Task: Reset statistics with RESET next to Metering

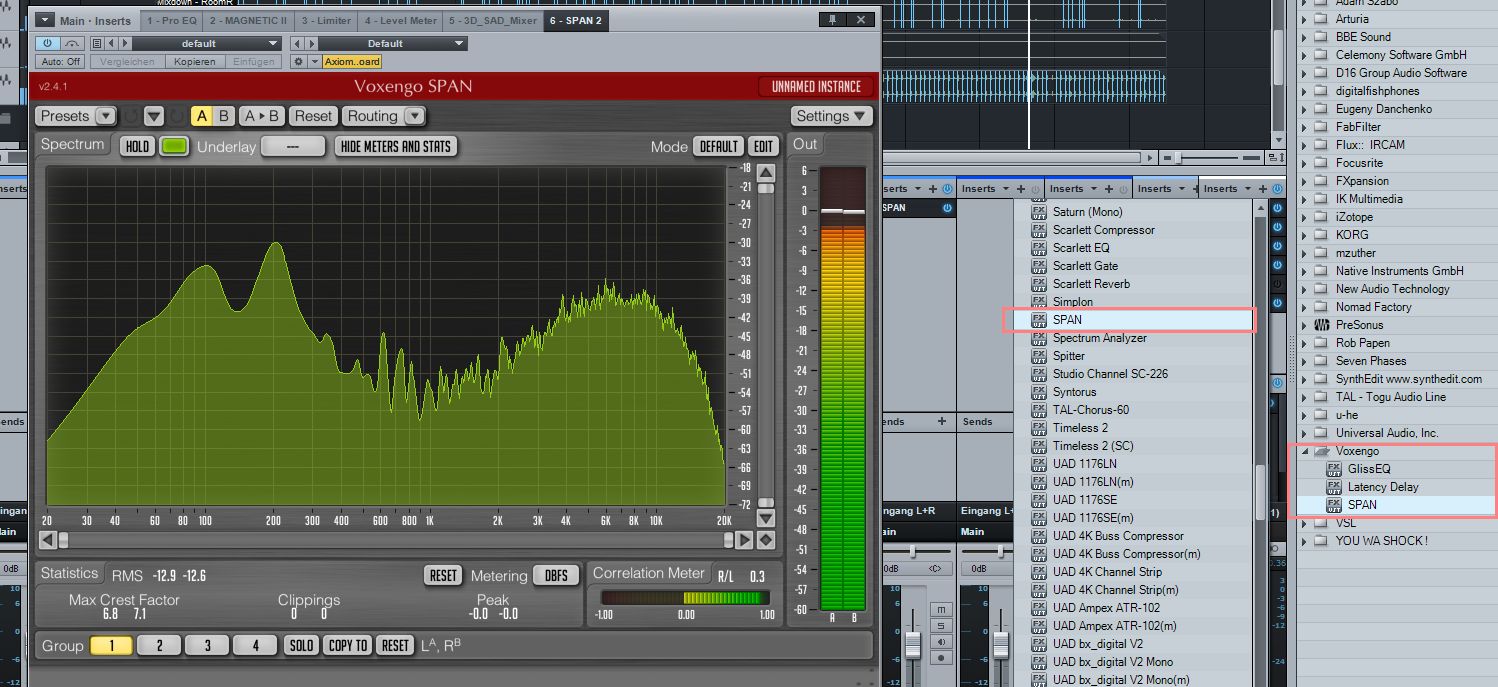Action: (443, 575)
